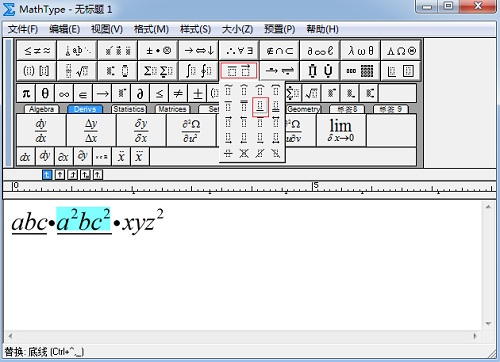
Task: Open the miscellaneous symbols palette ∂∞ℓ
Action: [320, 51]
